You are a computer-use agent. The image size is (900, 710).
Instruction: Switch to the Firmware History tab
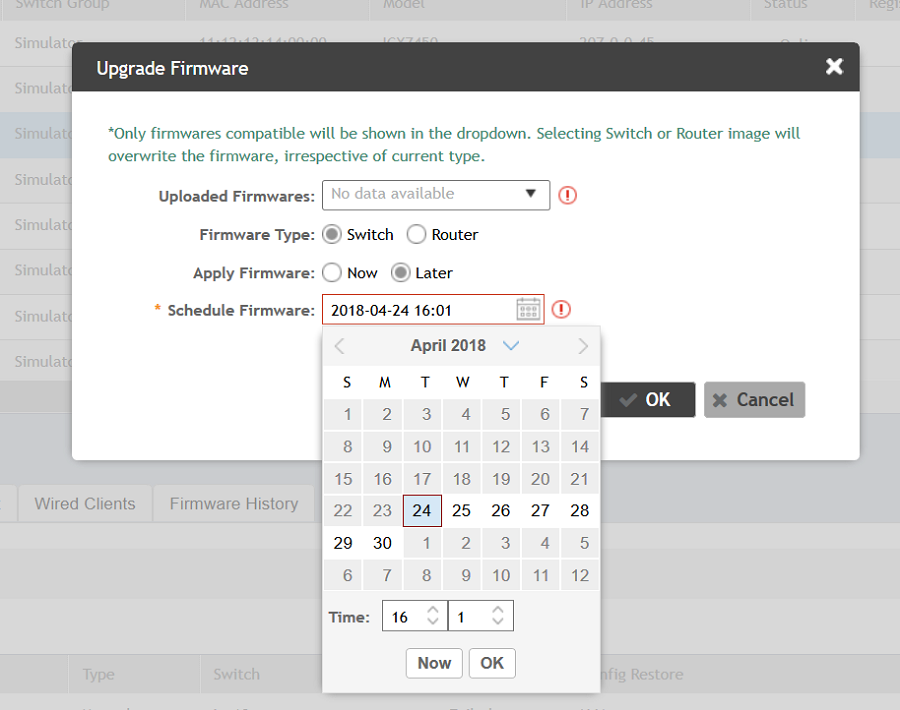coord(233,504)
